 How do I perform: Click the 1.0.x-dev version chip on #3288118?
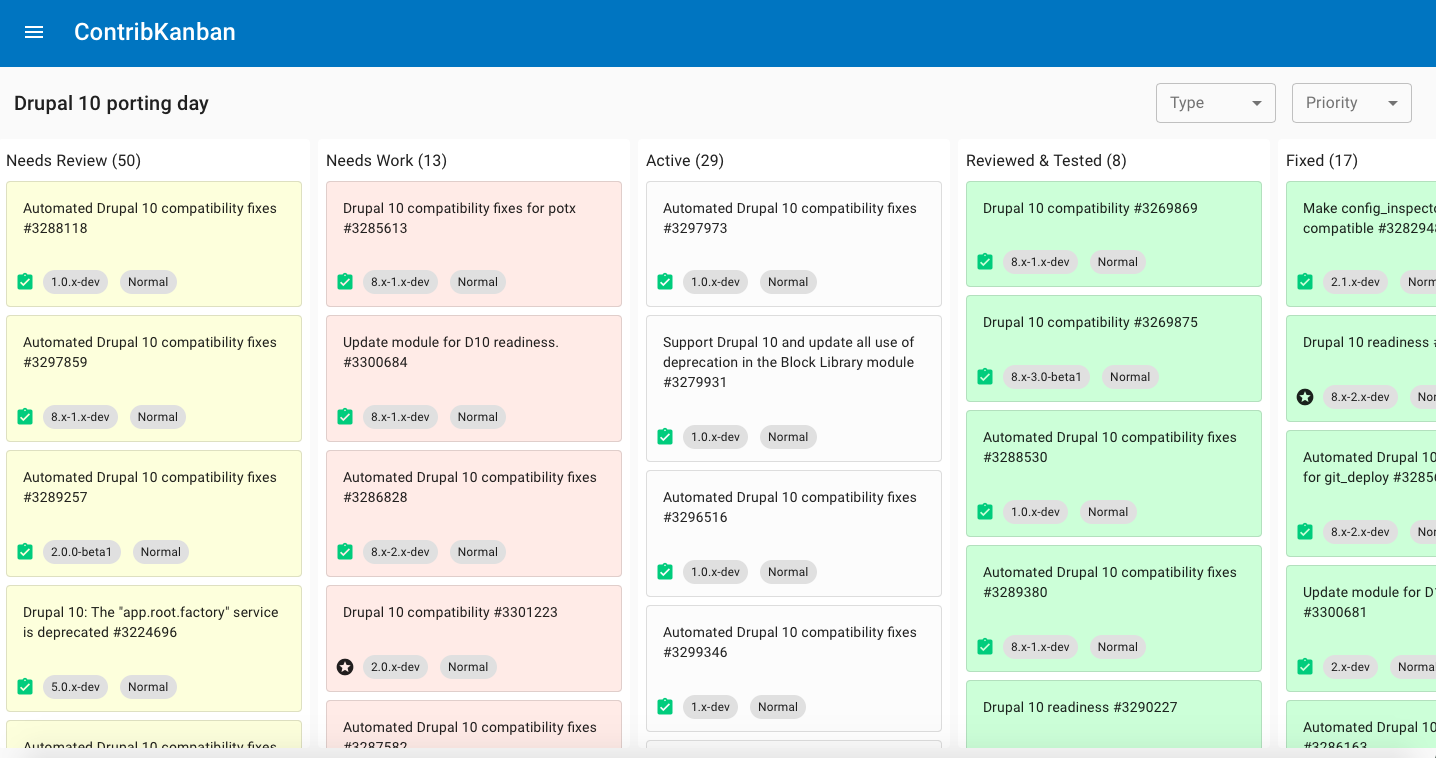pos(76,282)
